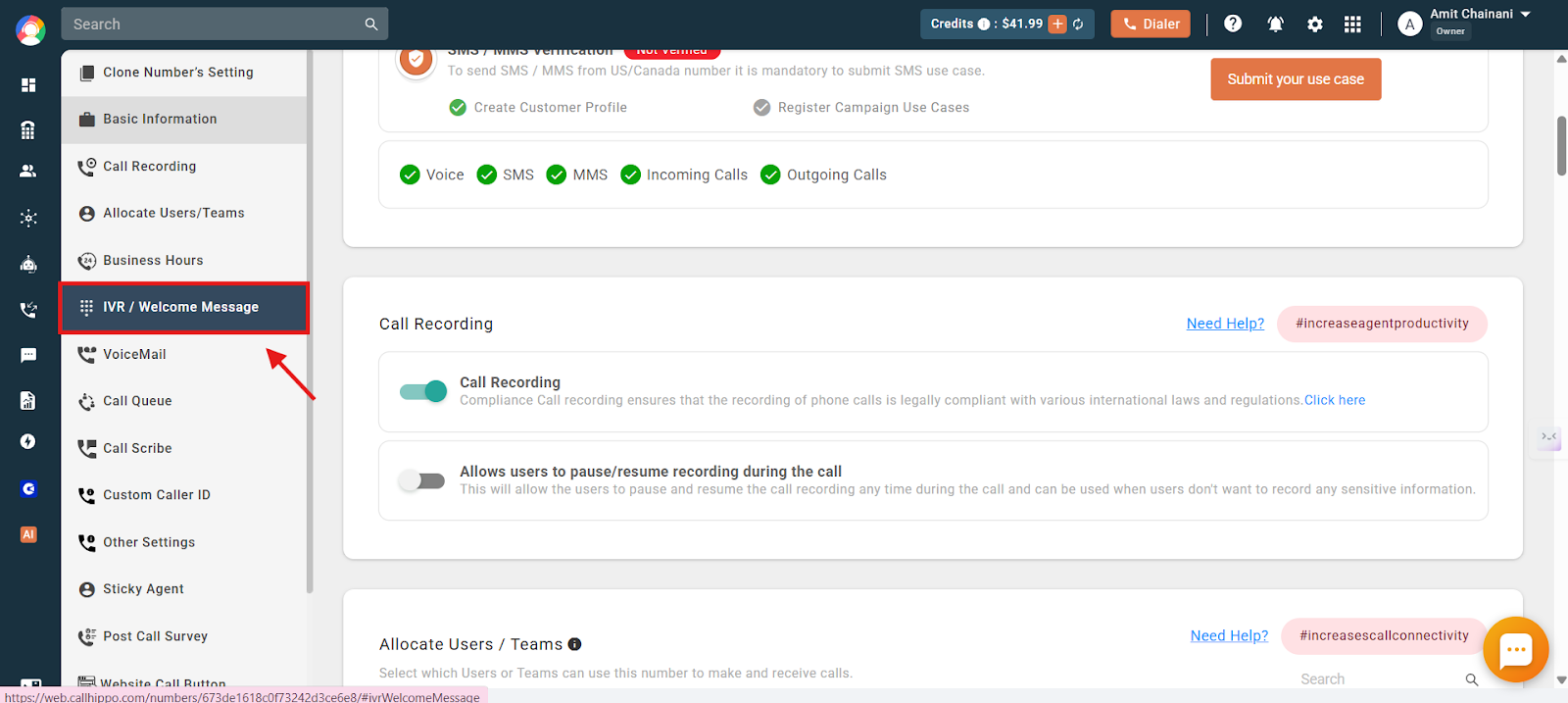Viewport: 1568px width, 703px height.
Task: Open the apps grid icon
Action: click(x=1352, y=25)
